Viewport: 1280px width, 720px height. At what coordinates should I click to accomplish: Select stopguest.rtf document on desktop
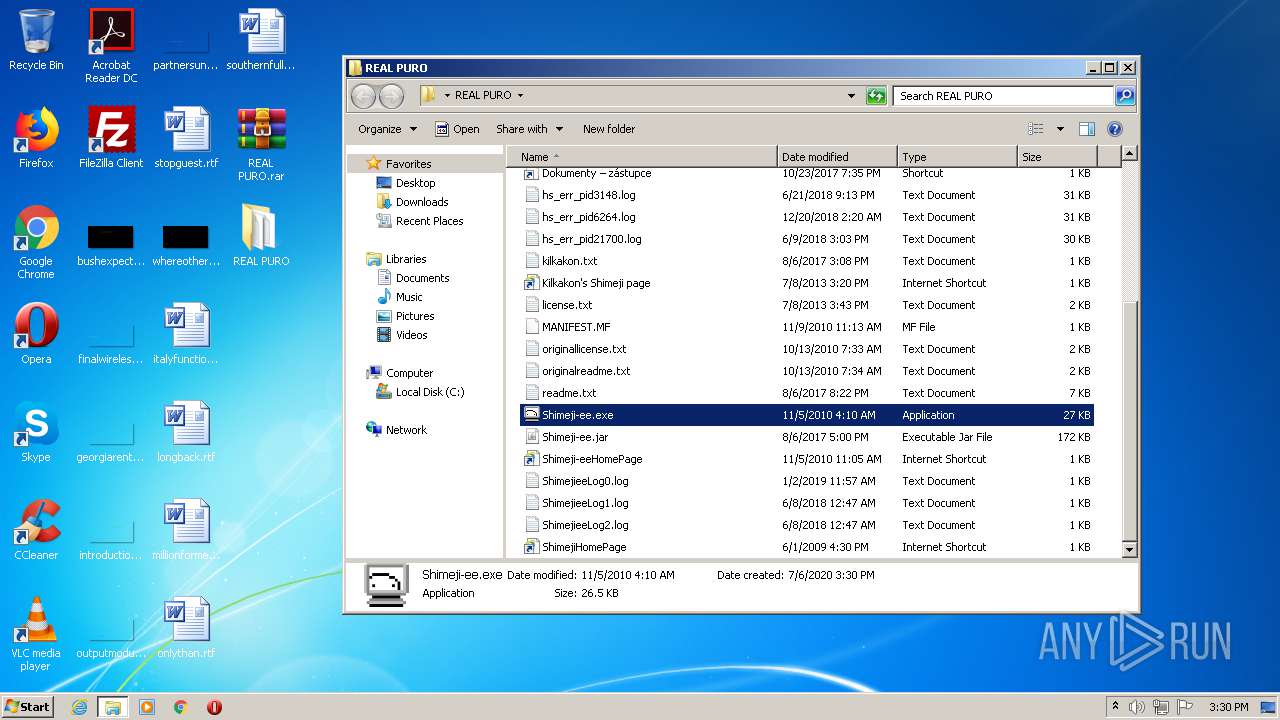[x=186, y=138]
